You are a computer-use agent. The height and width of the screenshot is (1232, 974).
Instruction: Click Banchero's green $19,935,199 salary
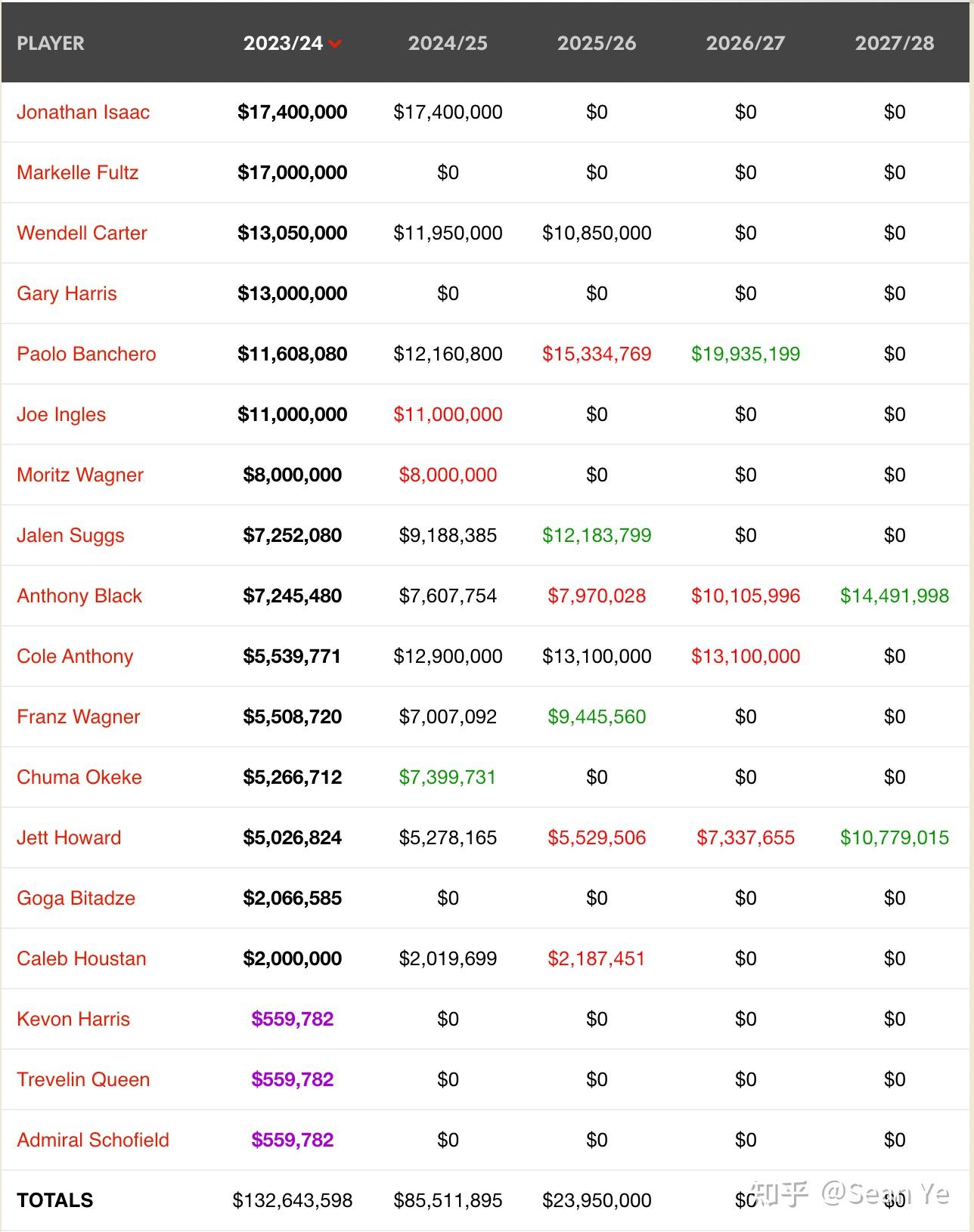pos(746,354)
